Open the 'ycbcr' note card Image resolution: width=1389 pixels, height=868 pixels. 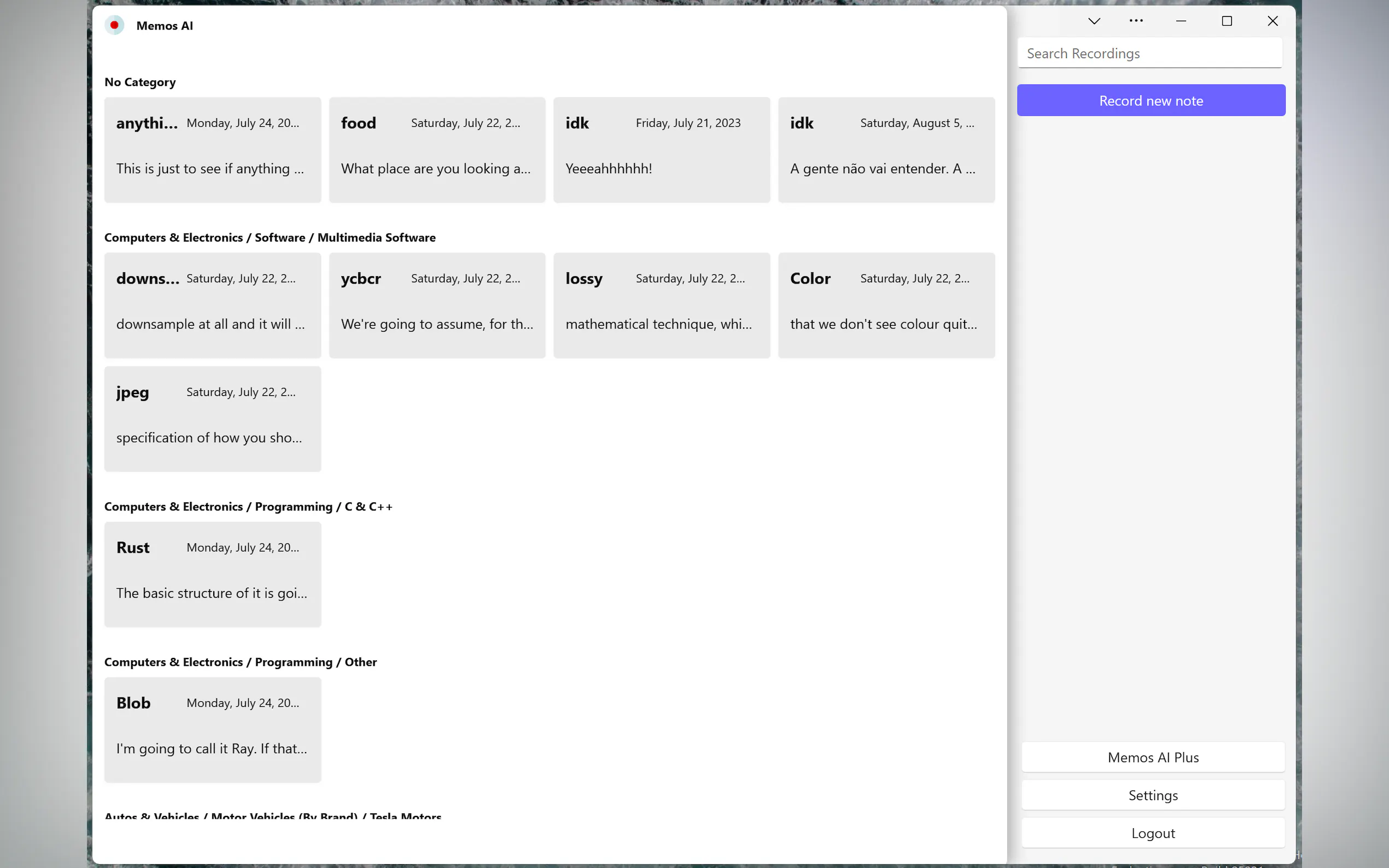point(437,305)
